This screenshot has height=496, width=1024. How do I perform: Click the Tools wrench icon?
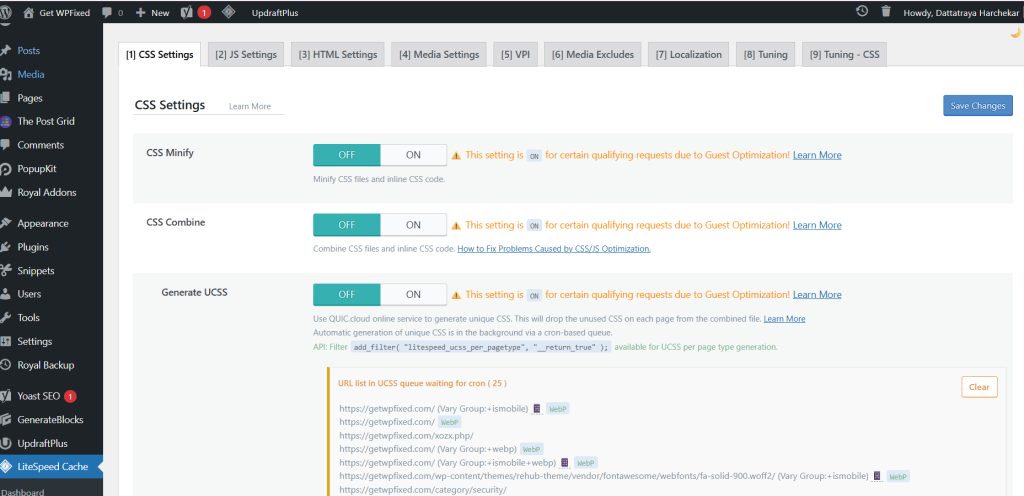point(6,318)
